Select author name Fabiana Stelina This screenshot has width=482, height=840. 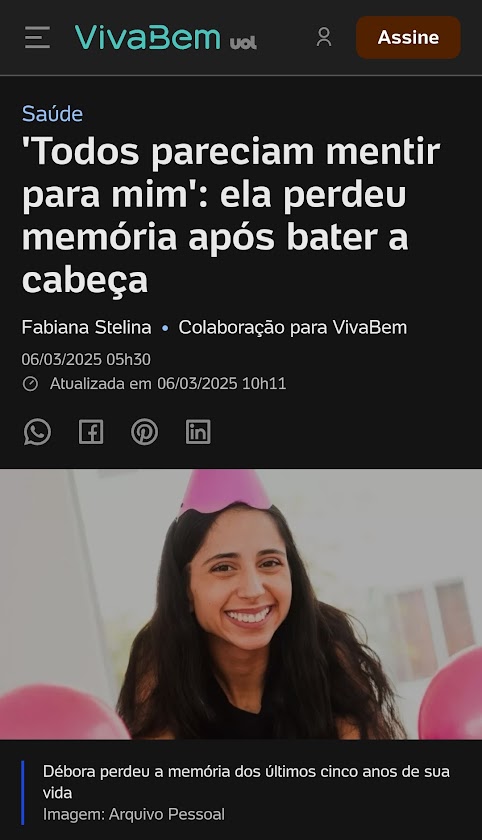(x=86, y=327)
